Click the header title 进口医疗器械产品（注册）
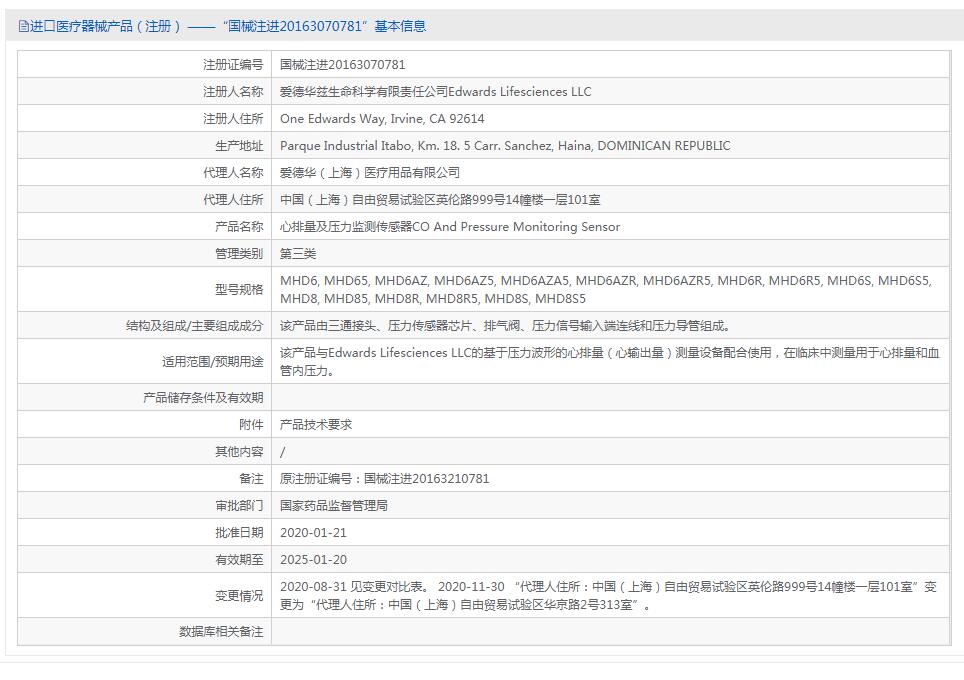964x680 pixels. (106, 26)
